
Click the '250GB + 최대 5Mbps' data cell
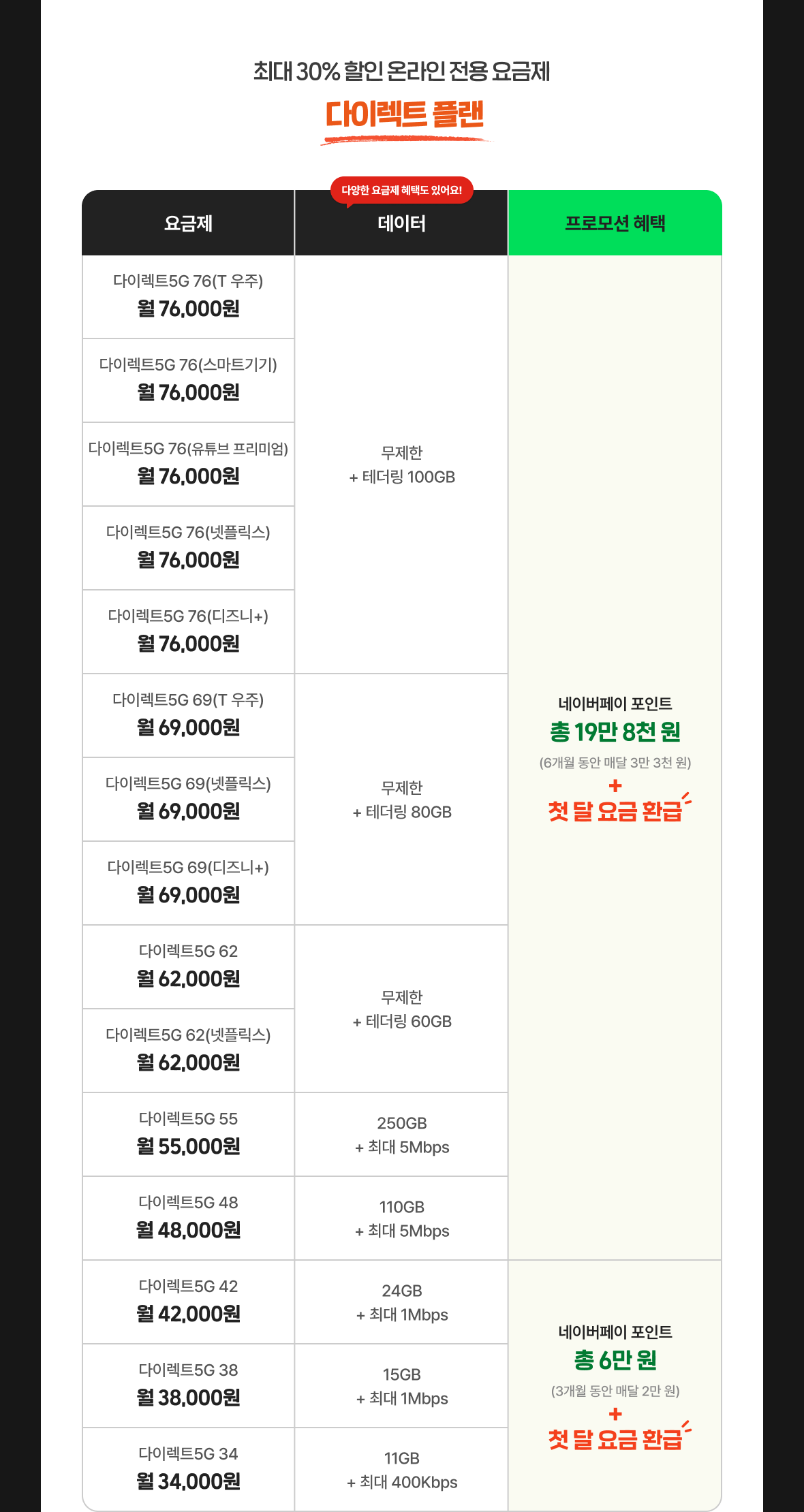click(x=401, y=1135)
